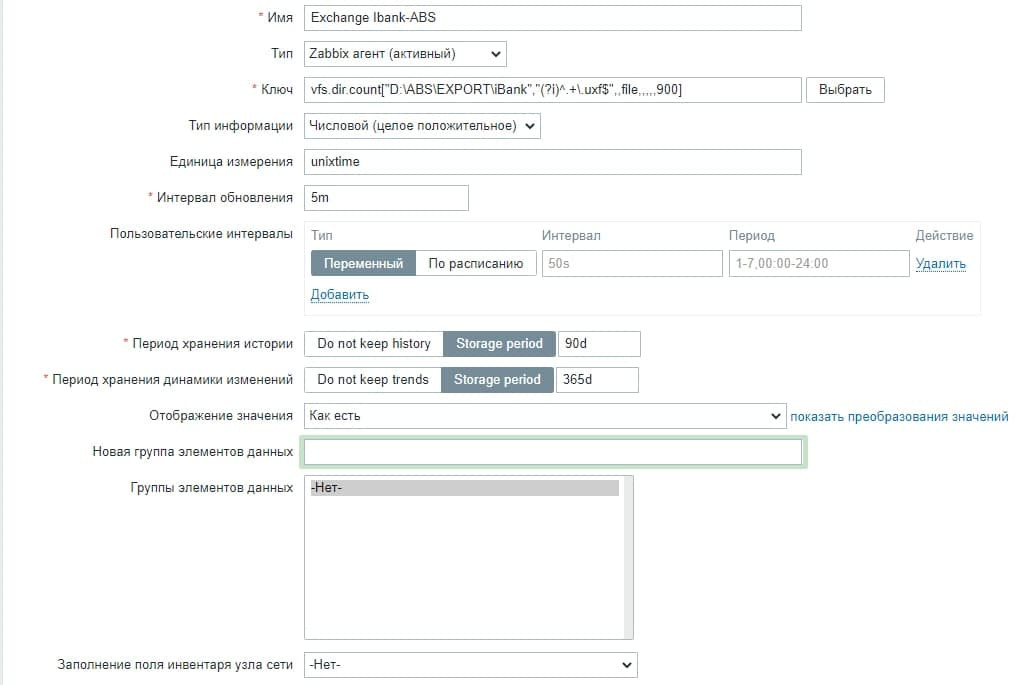
Task: Switch interval type to По расписанию
Action: pyautogui.click(x=475, y=263)
